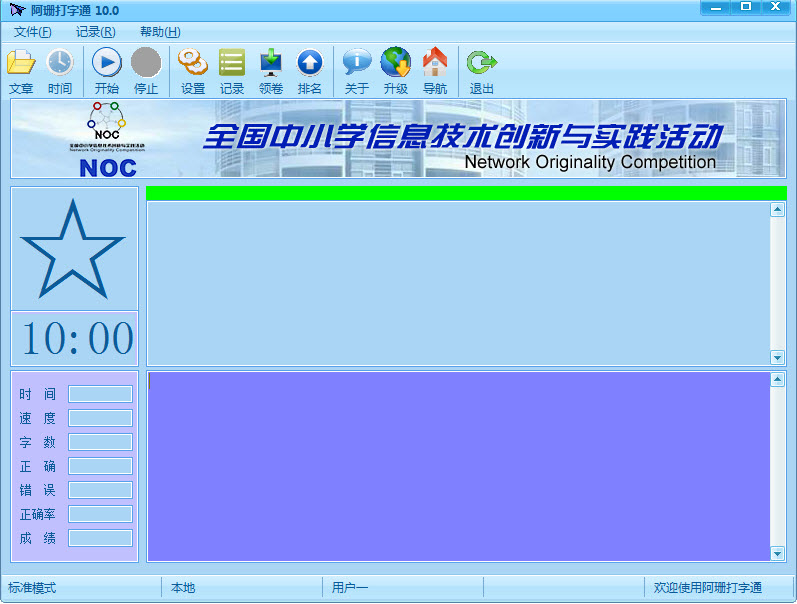The image size is (797, 604).
Task: Open the 导航 home navigation icon
Action: tap(435, 62)
